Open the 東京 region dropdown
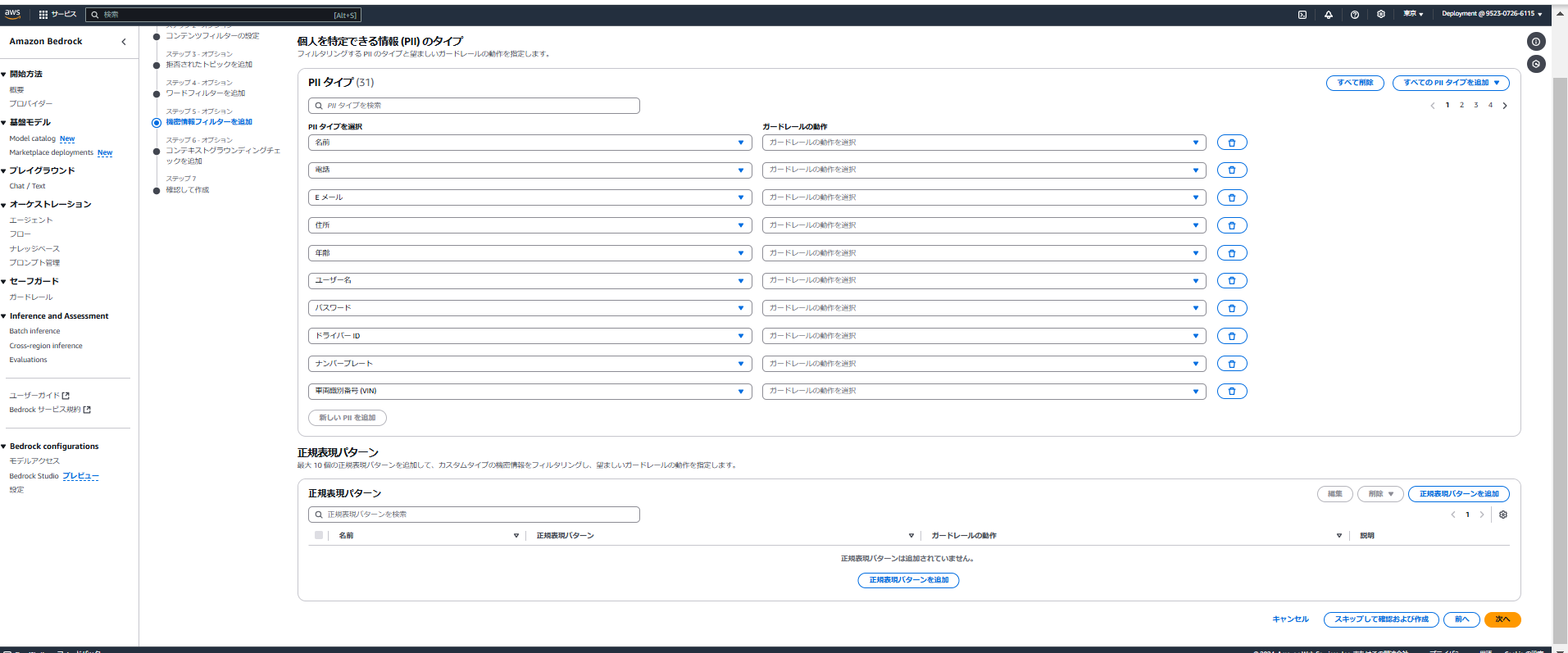This screenshot has height=653, width=1568. (x=1413, y=14)
